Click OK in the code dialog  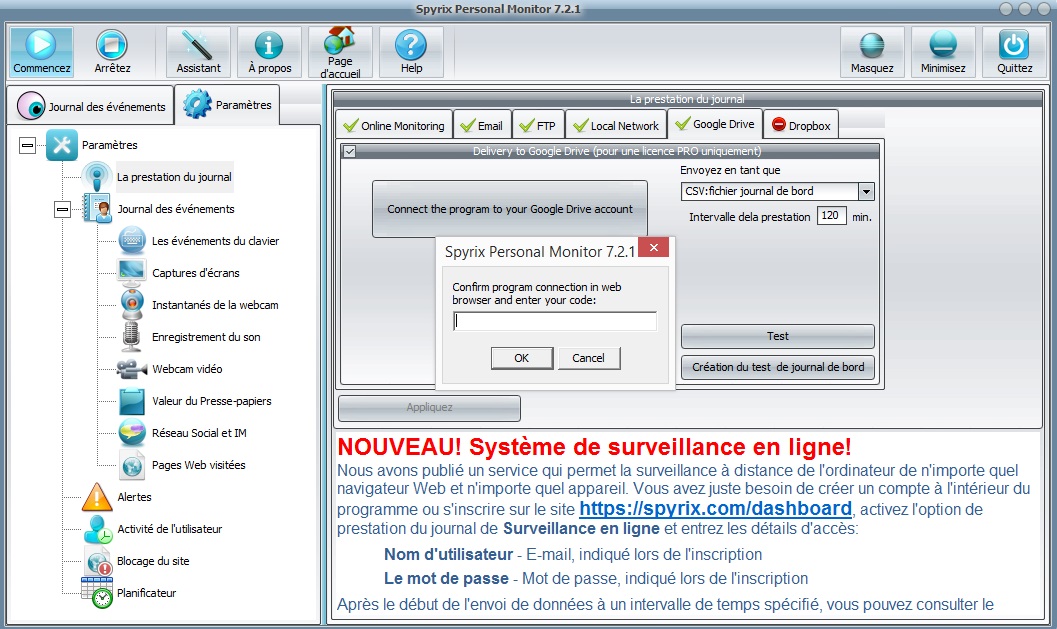point(522,358)
